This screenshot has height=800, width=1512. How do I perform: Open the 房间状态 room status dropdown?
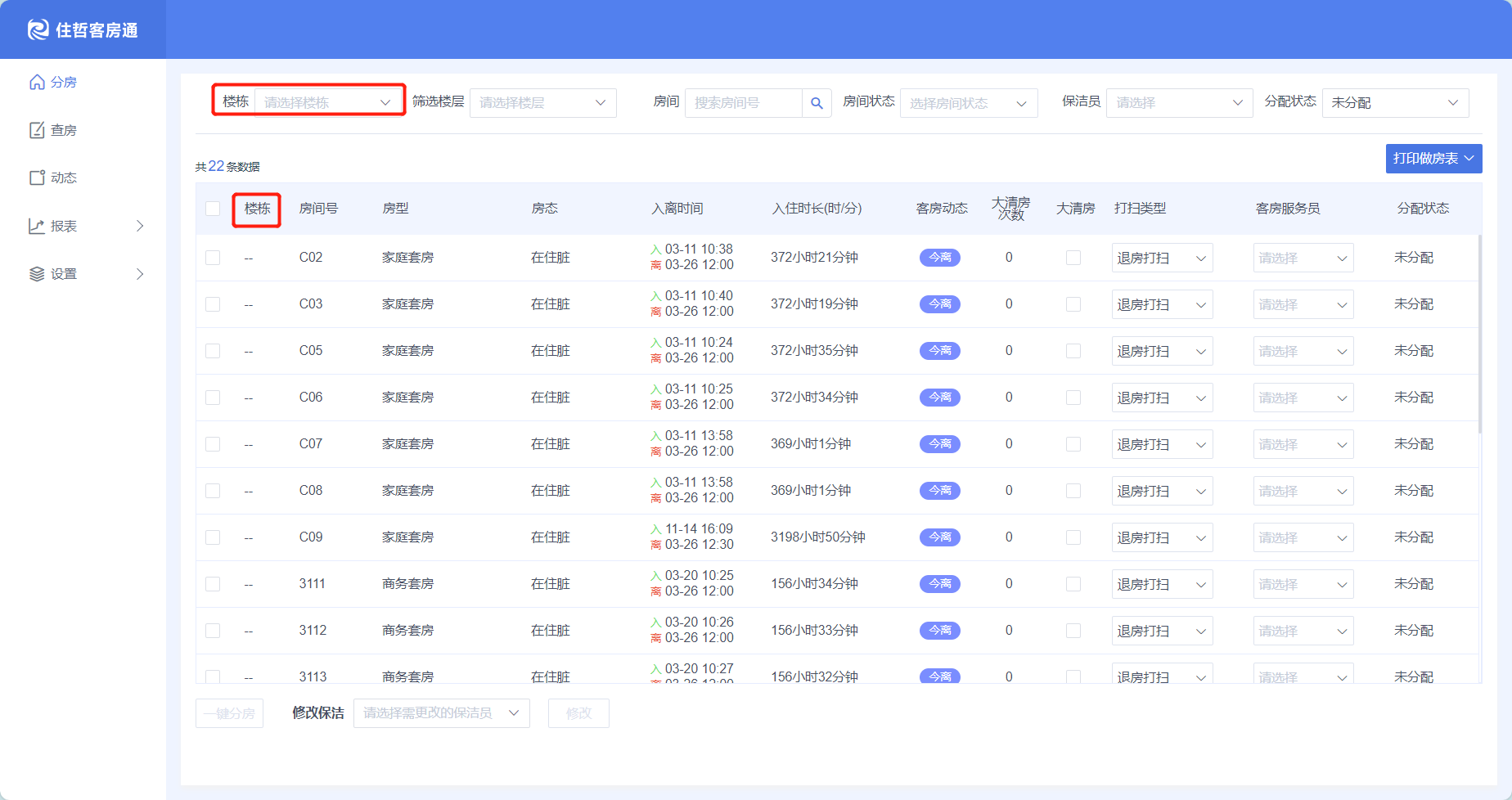point(969,103)
